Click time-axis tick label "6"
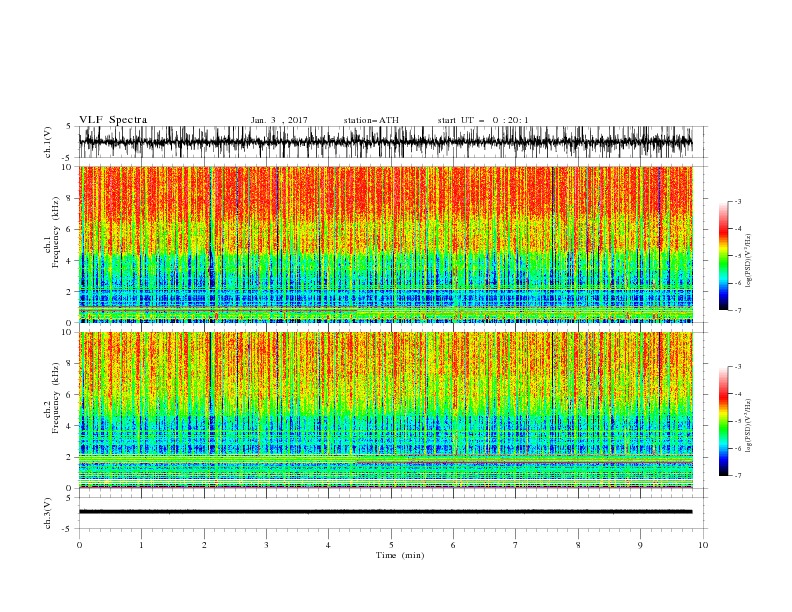Viewport: 792px width, 612px height. tap(453, 545)
